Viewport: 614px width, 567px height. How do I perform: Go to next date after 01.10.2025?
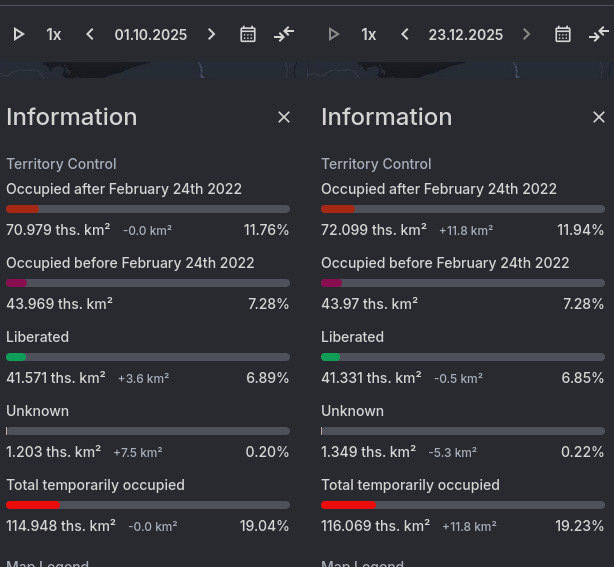(211, 34)
